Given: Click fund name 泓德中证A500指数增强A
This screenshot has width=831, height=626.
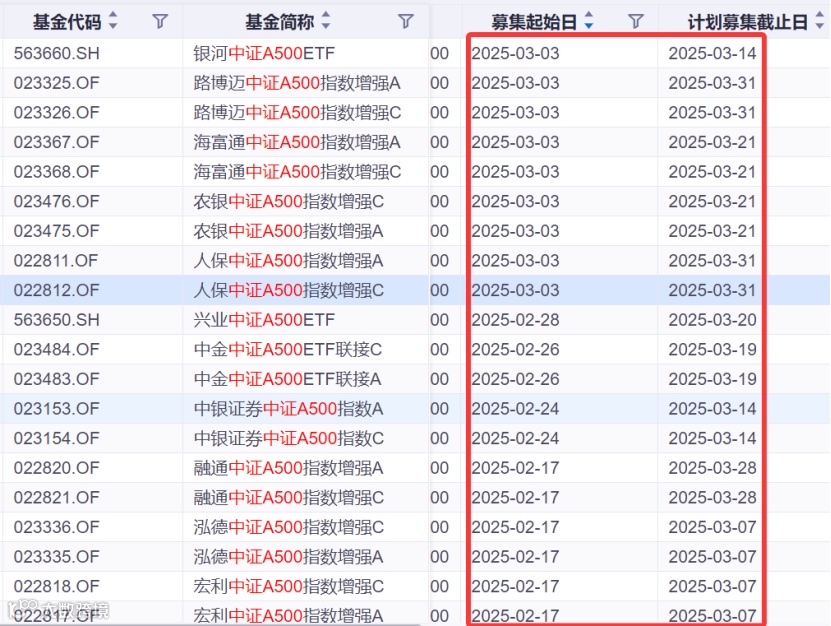Looking at the screenshot, I should pos(288,557).
